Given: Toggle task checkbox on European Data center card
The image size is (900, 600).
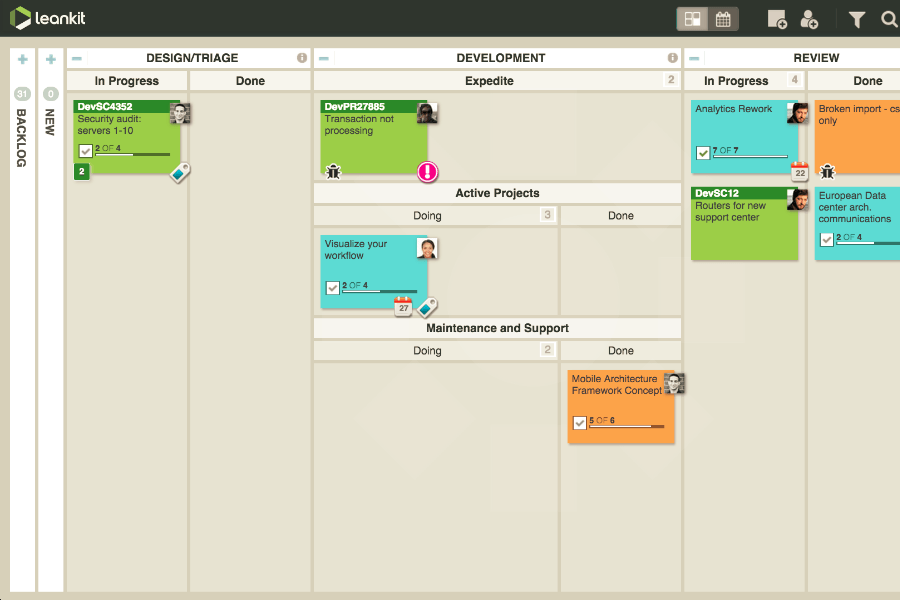Looking at the screenshot, I should (x=827, y=240).
